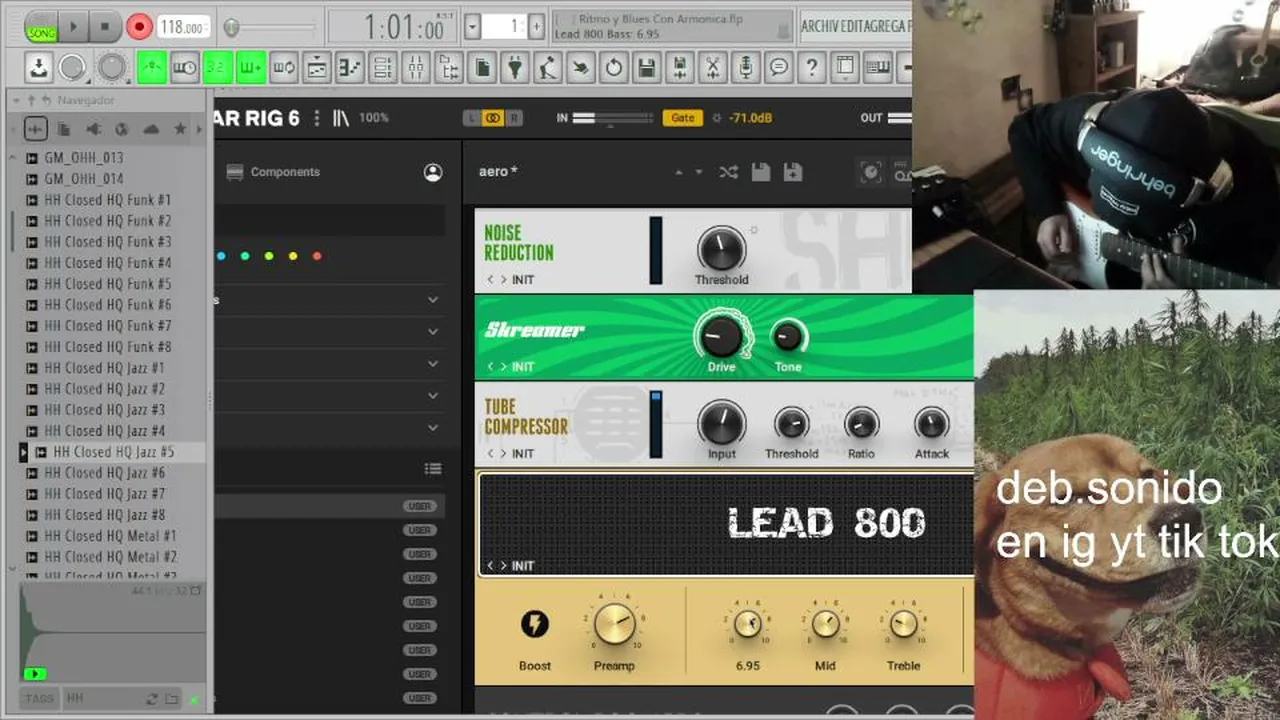Screen dimensions: 1280x720
Task: Click the Play button in the transport
Action: (73, 27)
